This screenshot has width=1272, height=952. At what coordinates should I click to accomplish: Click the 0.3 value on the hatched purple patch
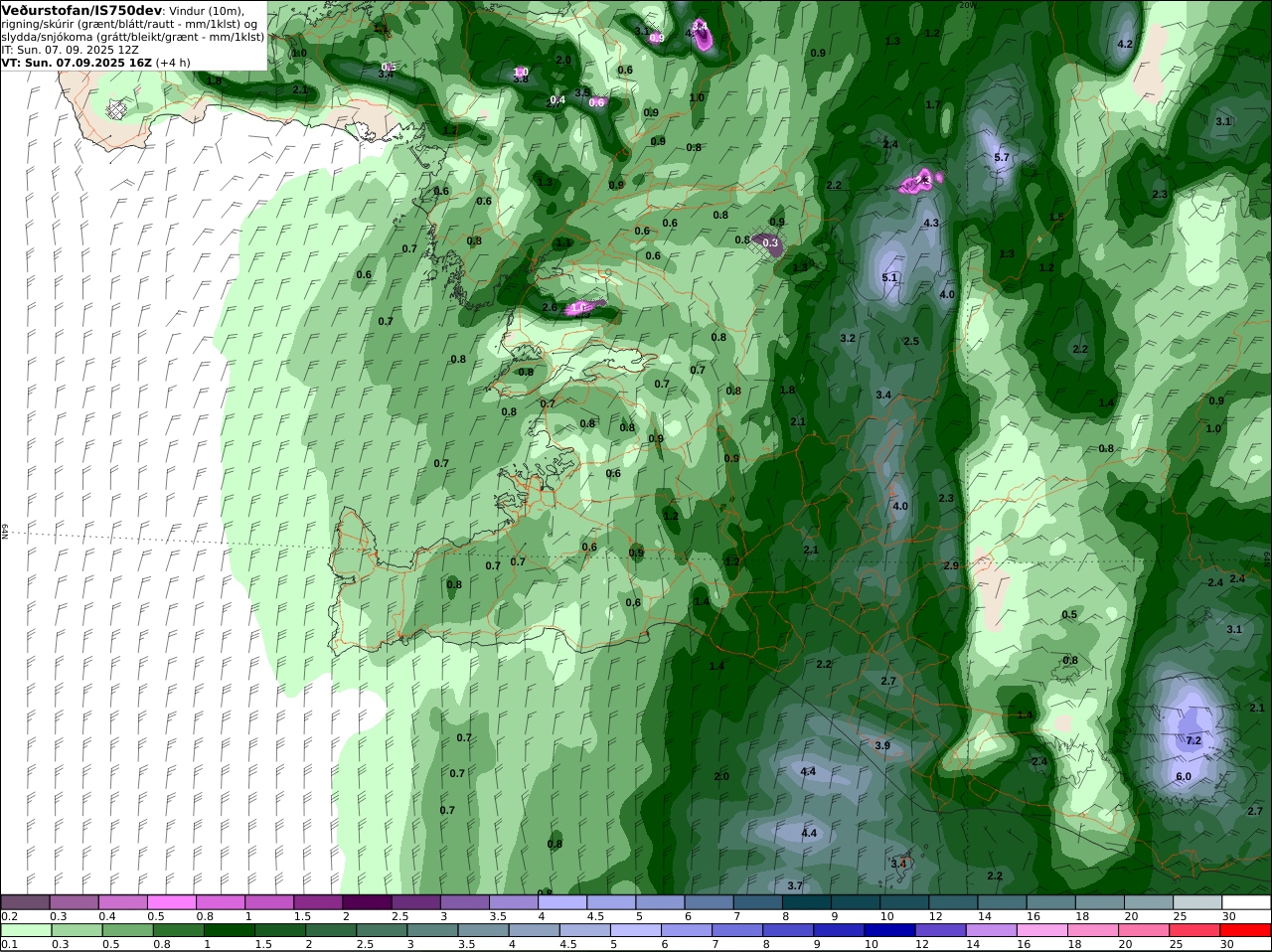click(770, 242)
